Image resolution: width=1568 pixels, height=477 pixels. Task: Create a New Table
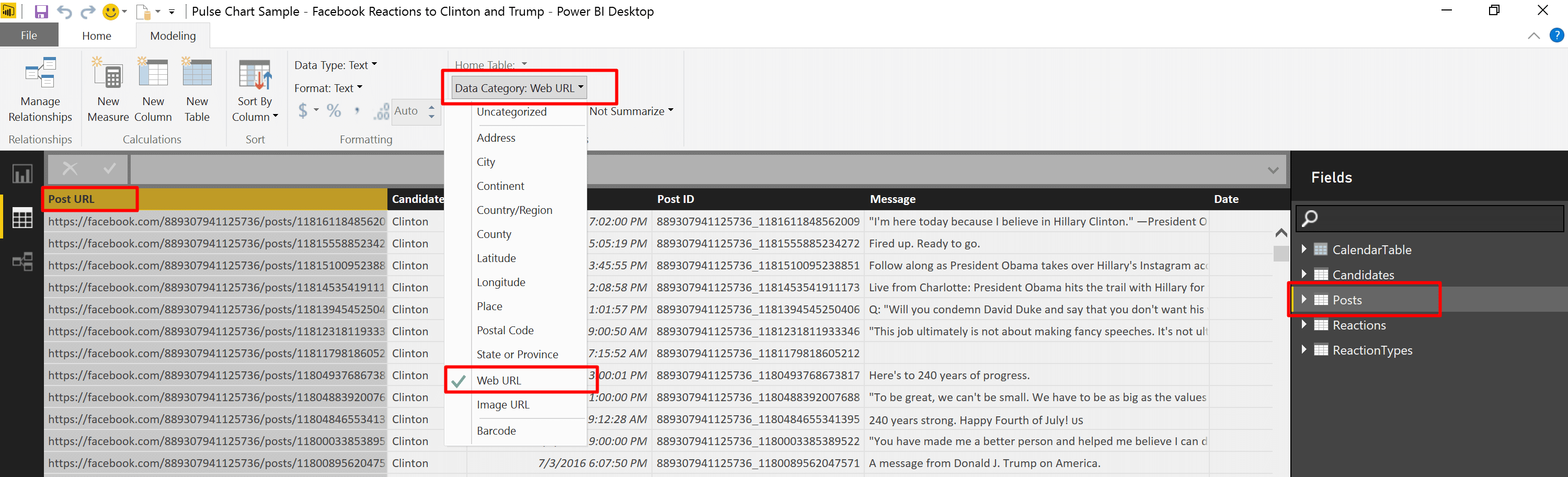tap(197, 90)
